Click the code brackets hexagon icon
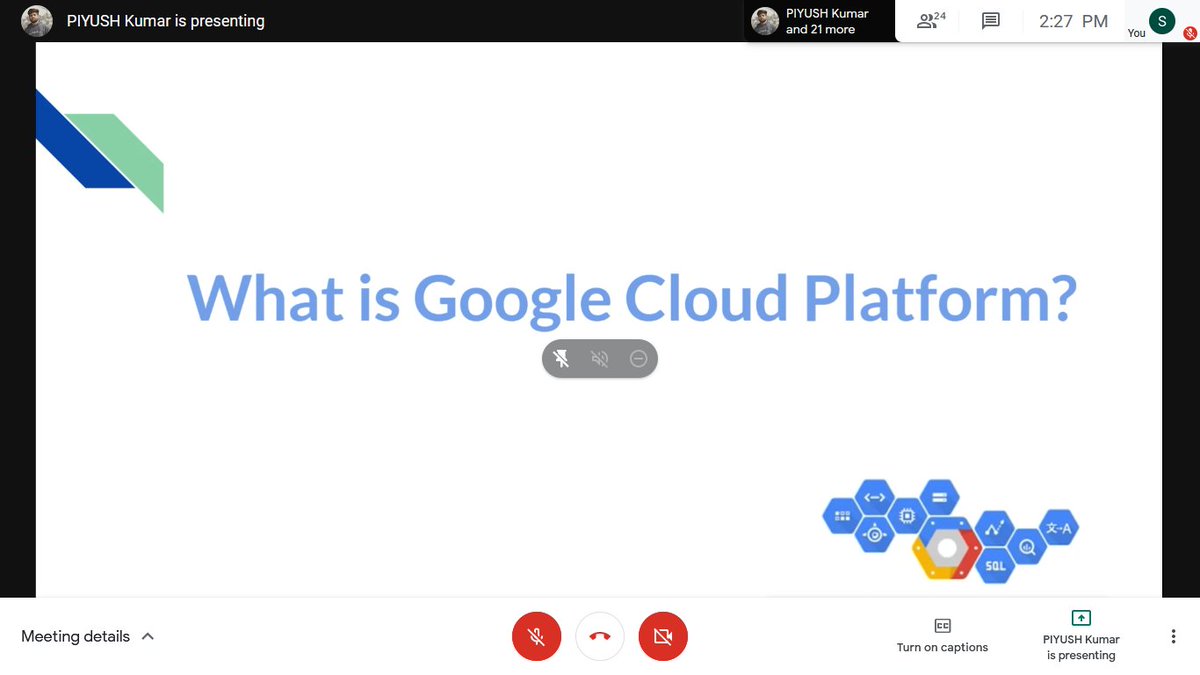This screenshot has height=675, width=1200. coord(875,497)
